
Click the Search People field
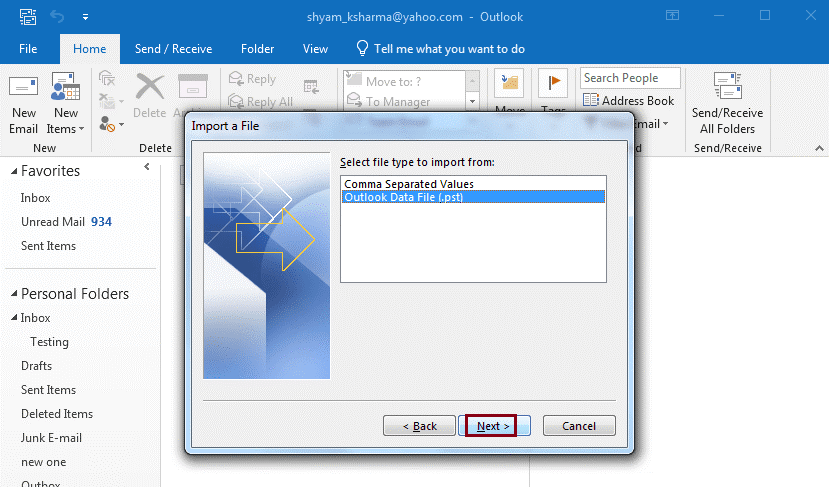click(x=630, y=78)
